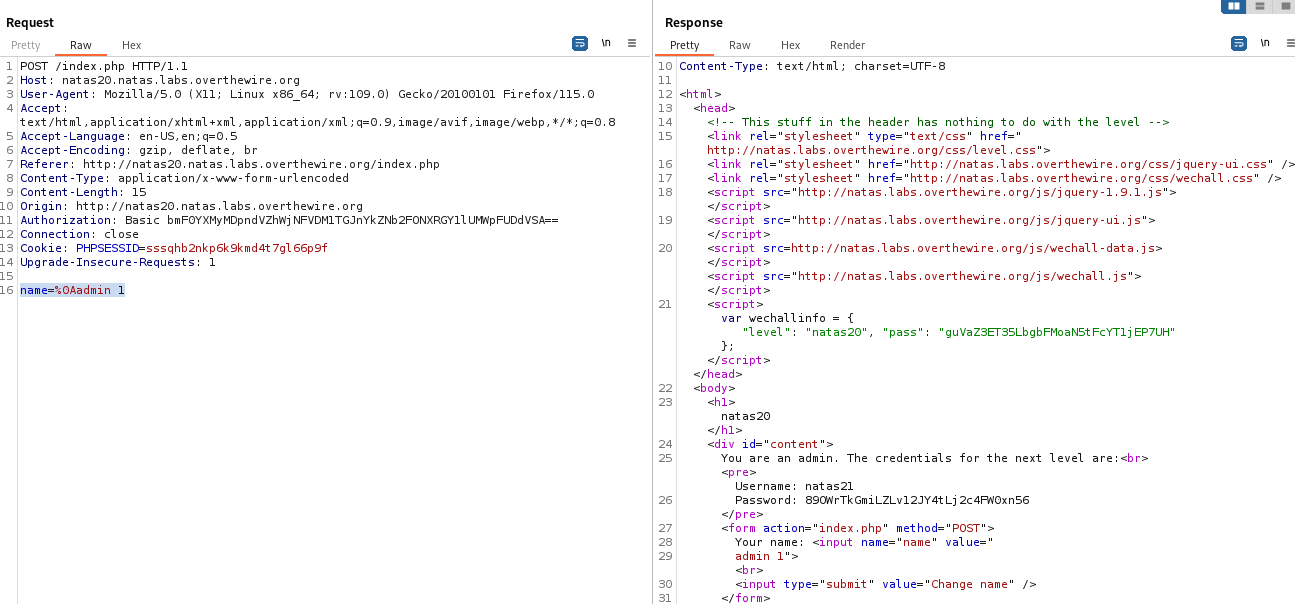The width and height of the screenshot is (1295, 604).
Task: Click the highlighted request body name=%0Aadmin 1
Action: pyautogui.click(x=73, y=290)
